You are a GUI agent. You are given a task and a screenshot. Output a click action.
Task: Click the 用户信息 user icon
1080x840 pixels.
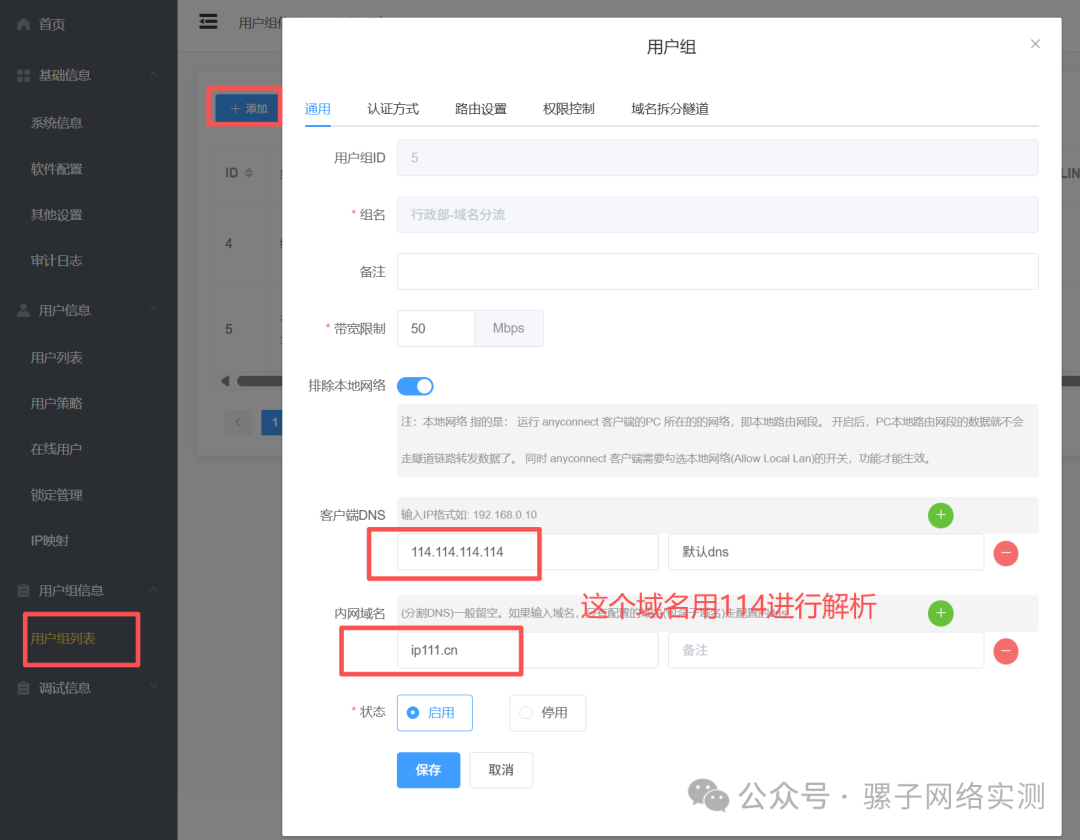[x=22, y=310]
